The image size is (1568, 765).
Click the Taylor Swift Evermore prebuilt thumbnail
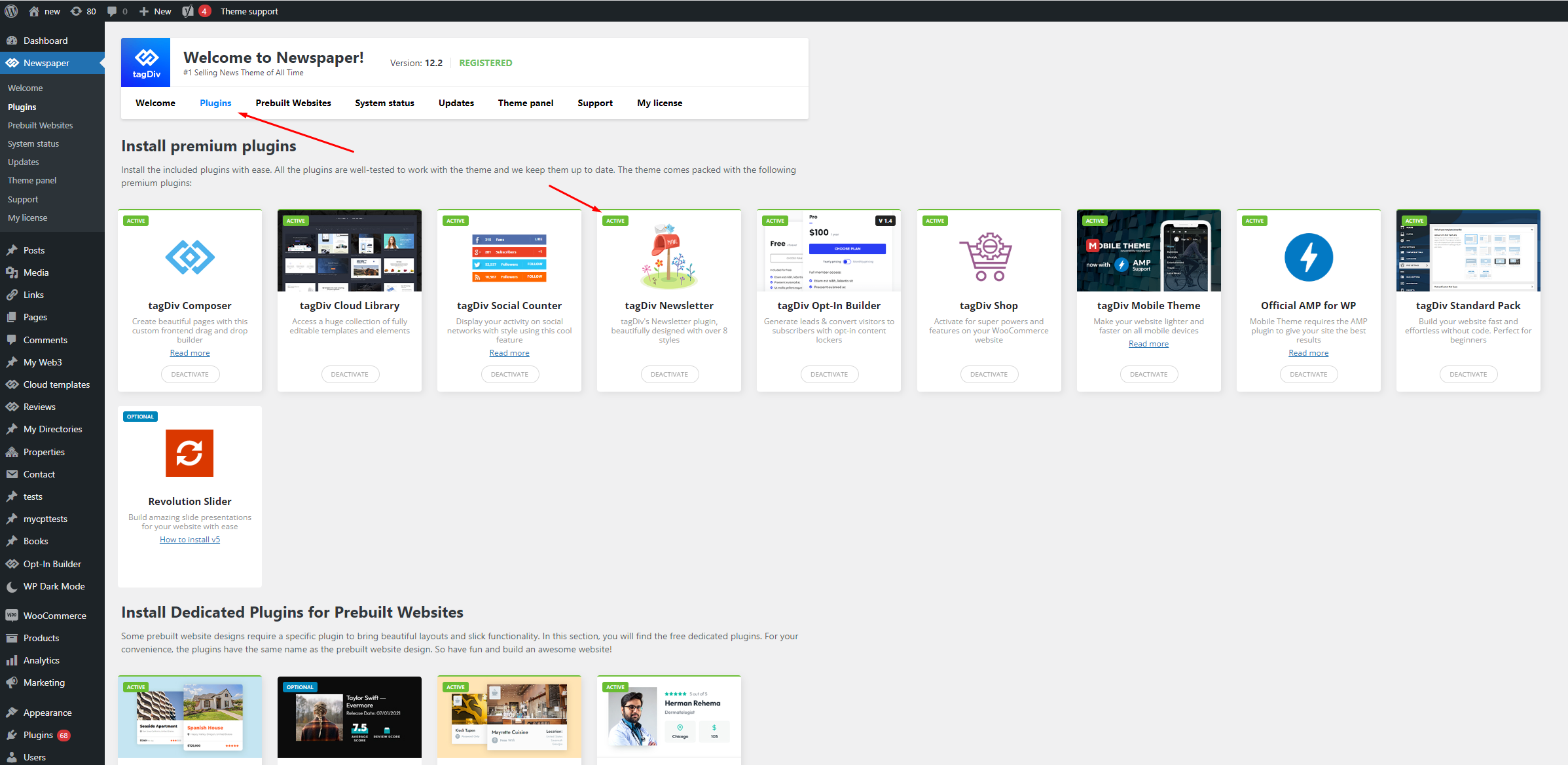[x=350, y=717]
